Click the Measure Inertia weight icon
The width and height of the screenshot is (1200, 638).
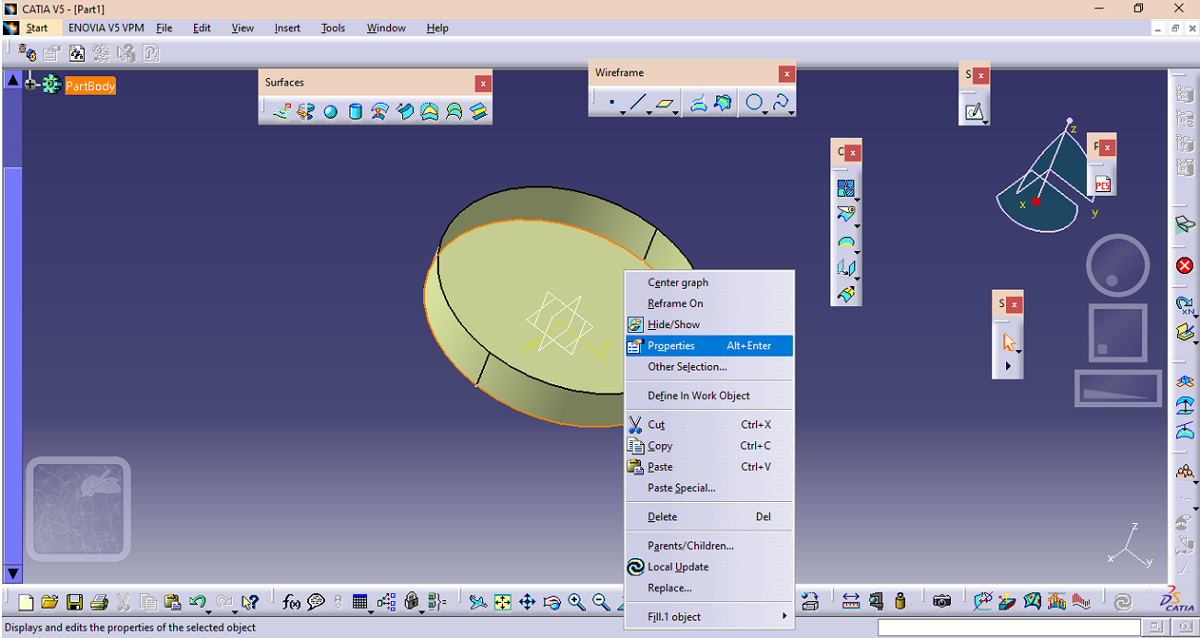tap(900, 602)
